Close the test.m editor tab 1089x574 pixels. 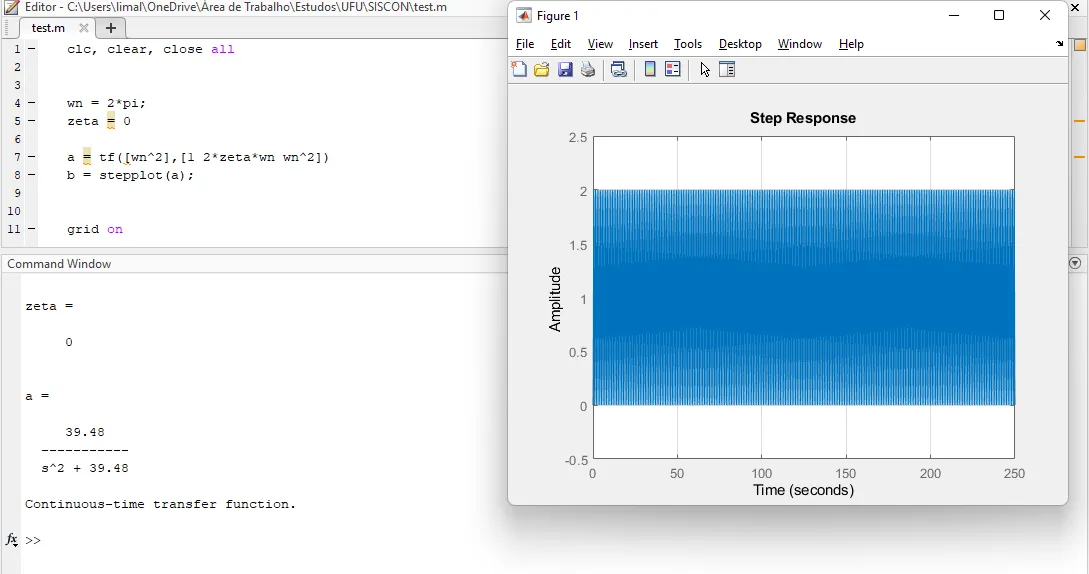(x=84, y=28)
